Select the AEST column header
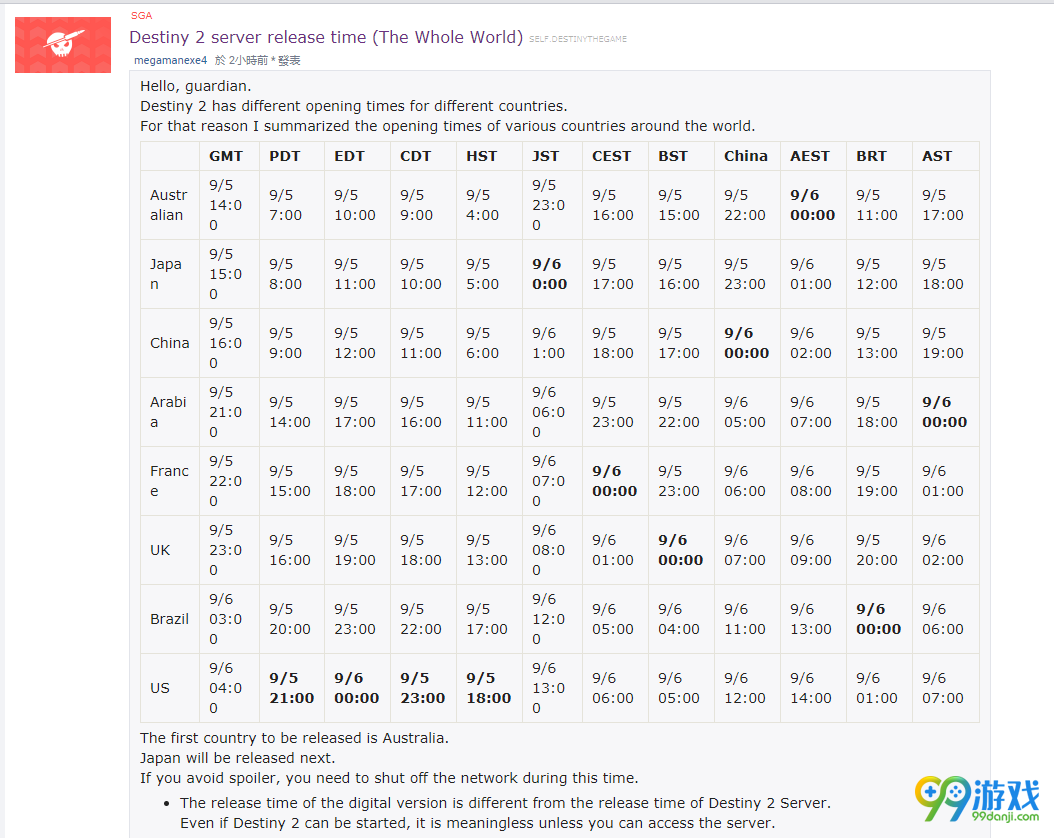Screen dimensions: 1054x838 (x=810, y=156)
